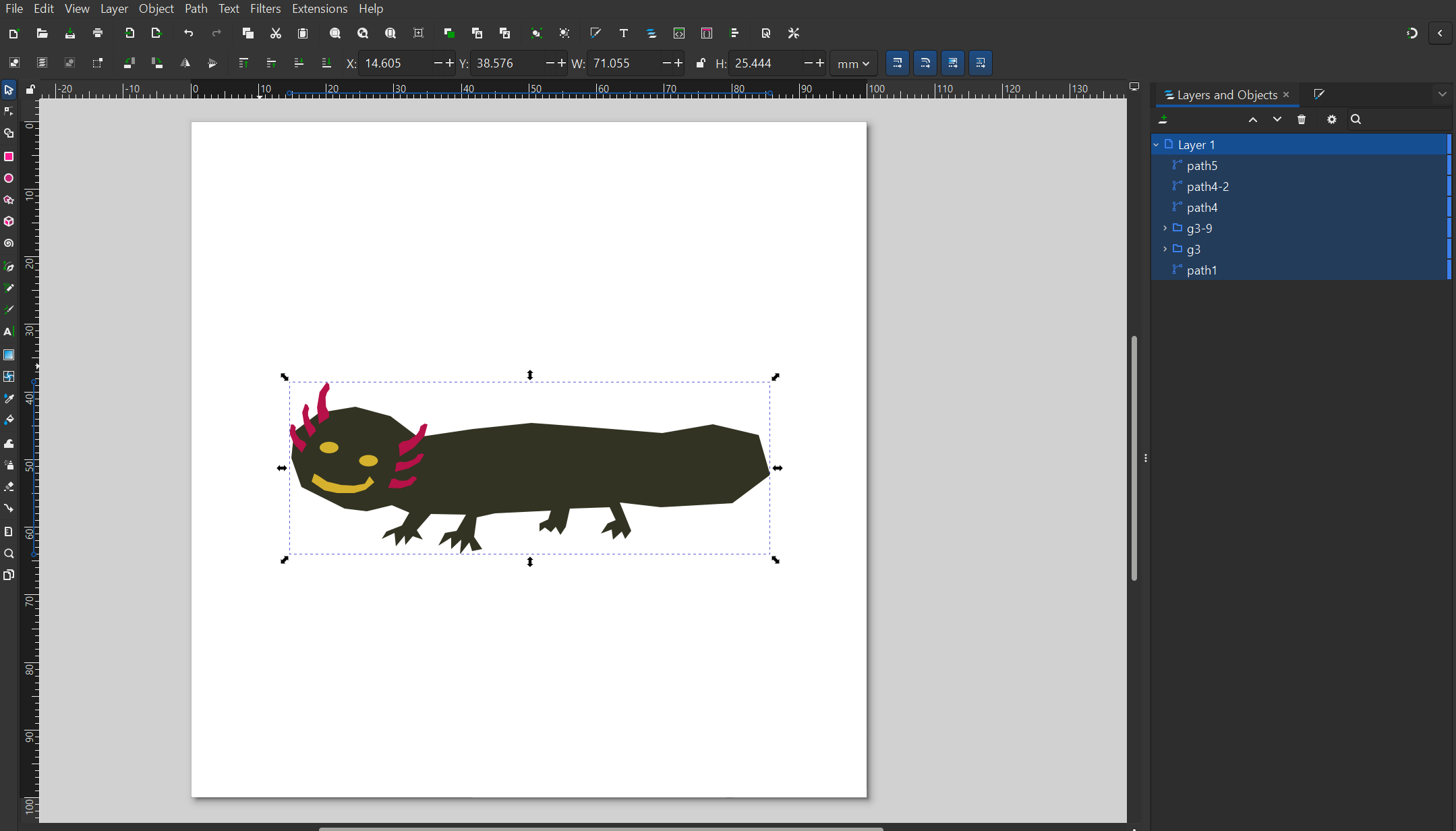Collapse the Layer 1 tree
The height and width of the screenshot is (831, 1456).
click(x=1156, y=145)
